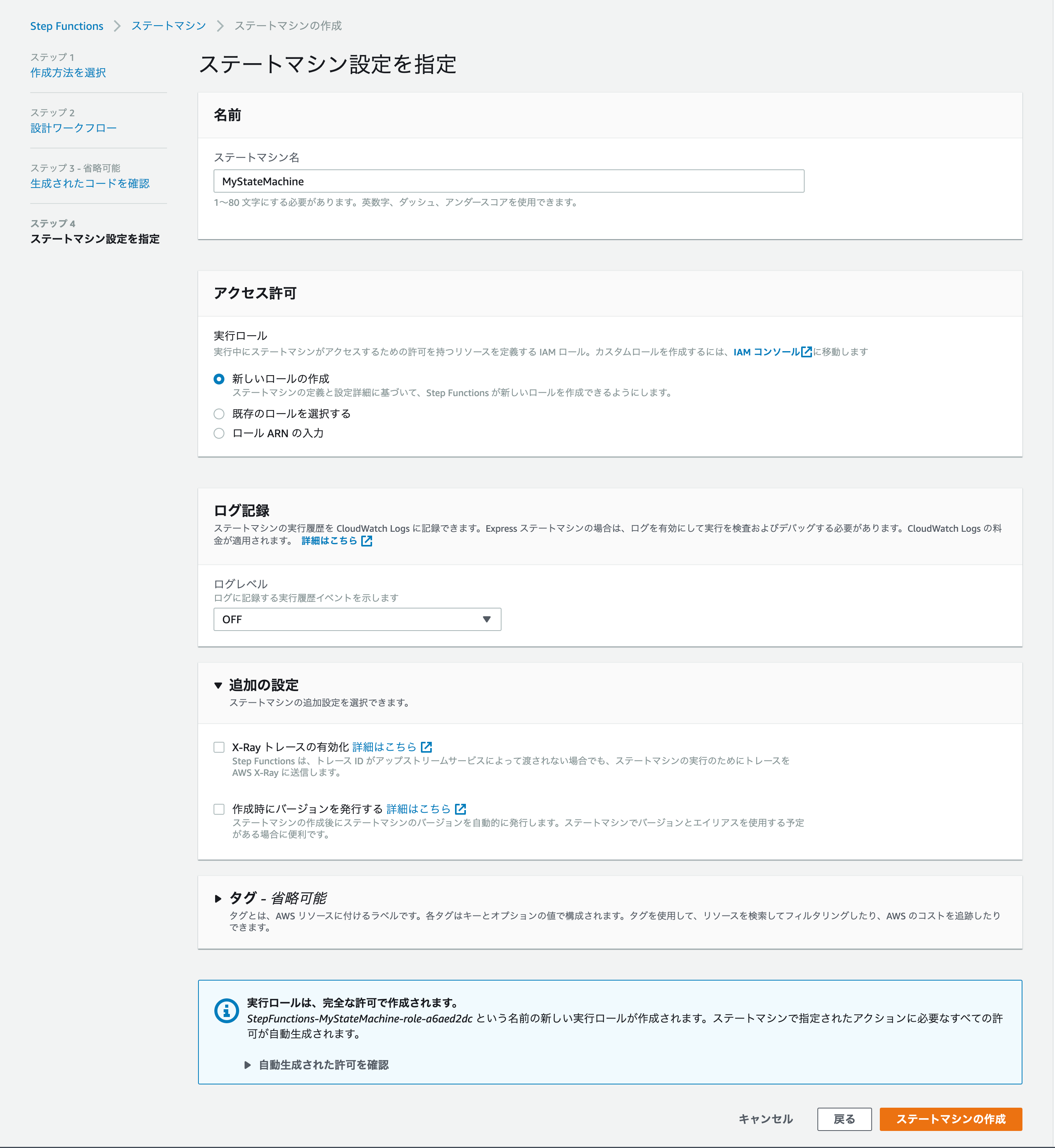Click orange ステートマシンの作成 button
Viewport: 1055px width, 1148px height.
coord(950,1119)
